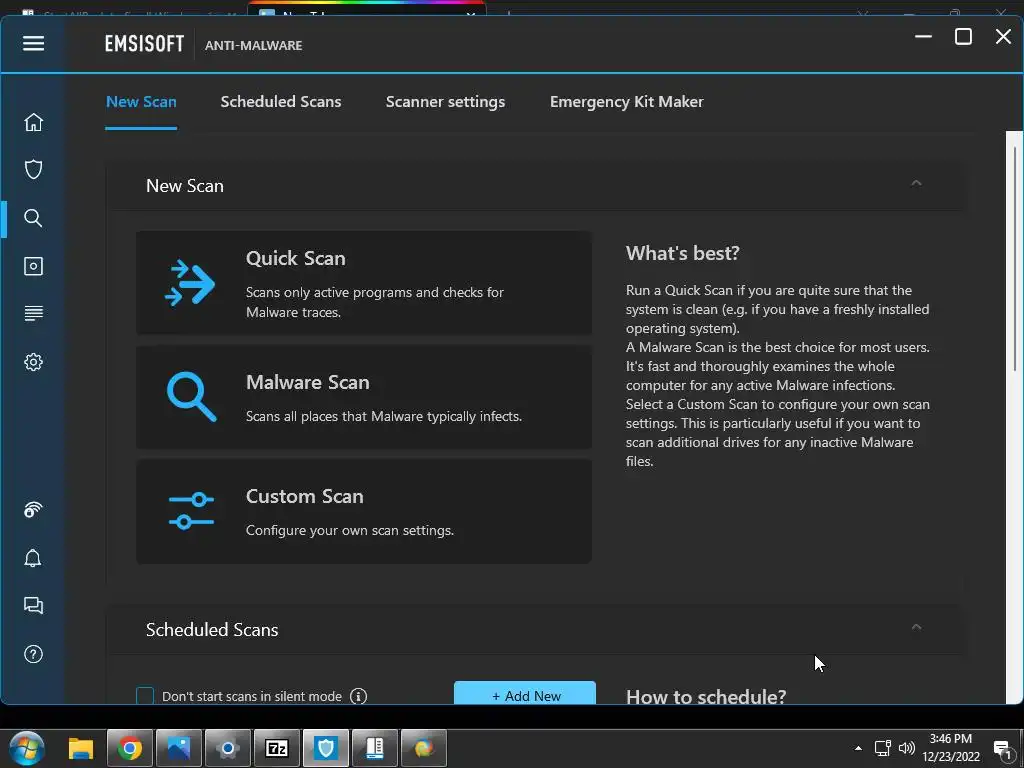Image resolution: width=1024 pixels, height=768 pixels.
Task: Start a Quick Scan
Action: click(x=364, y=283)
